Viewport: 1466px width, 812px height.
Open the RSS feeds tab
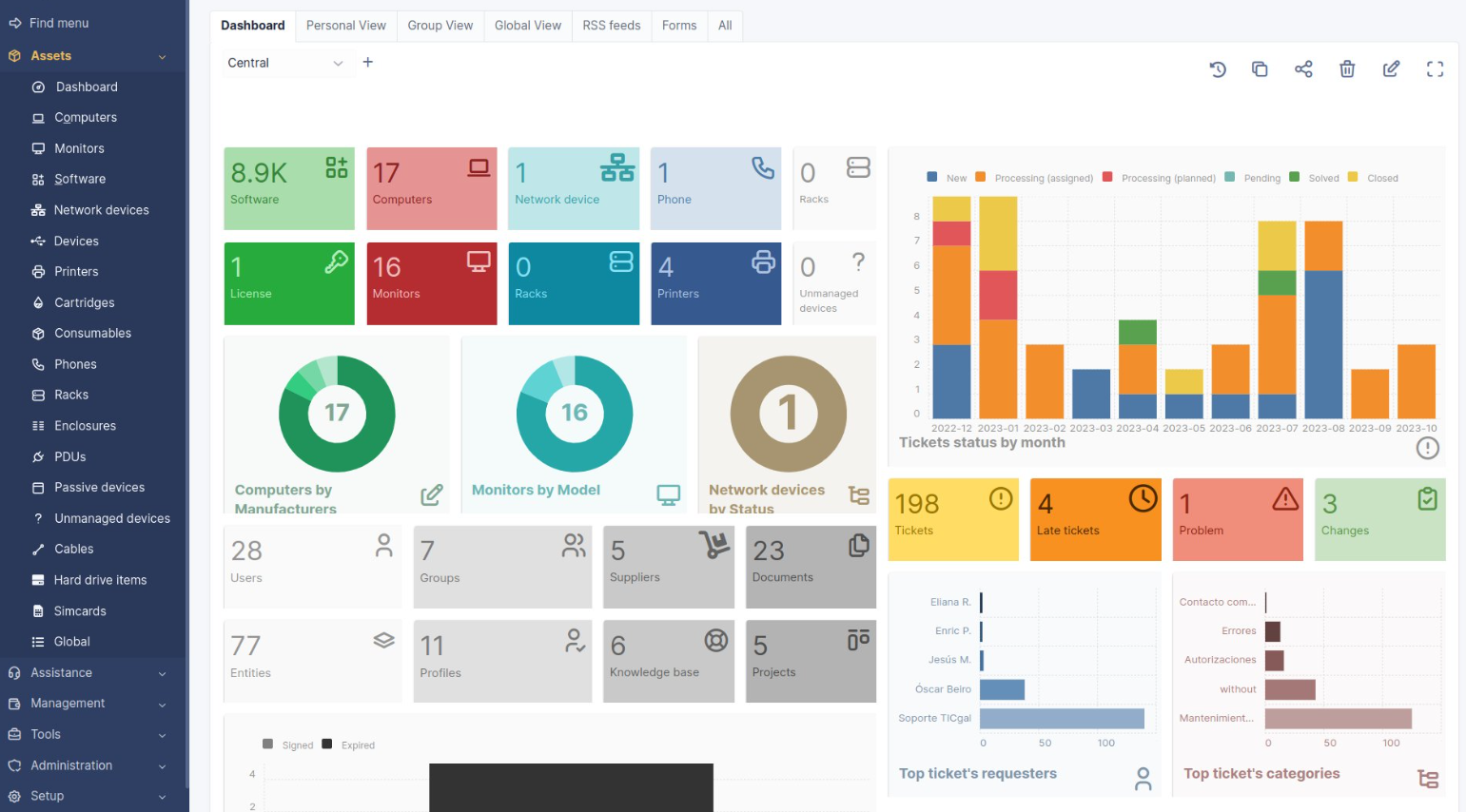pos(611,26)
